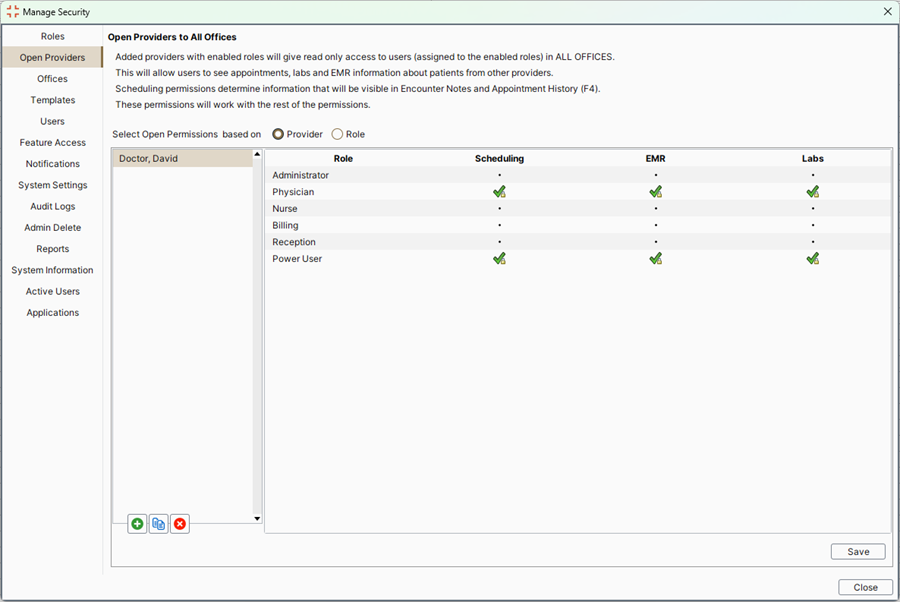Select the Role radio button
Image resolution: width=900 pixels, height=602 pixels.
pyautogui.click(x=337, y=134)
